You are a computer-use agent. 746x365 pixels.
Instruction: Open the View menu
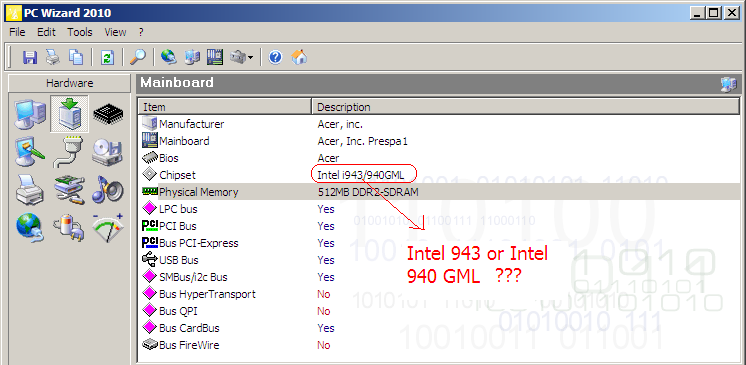(116, 32)
